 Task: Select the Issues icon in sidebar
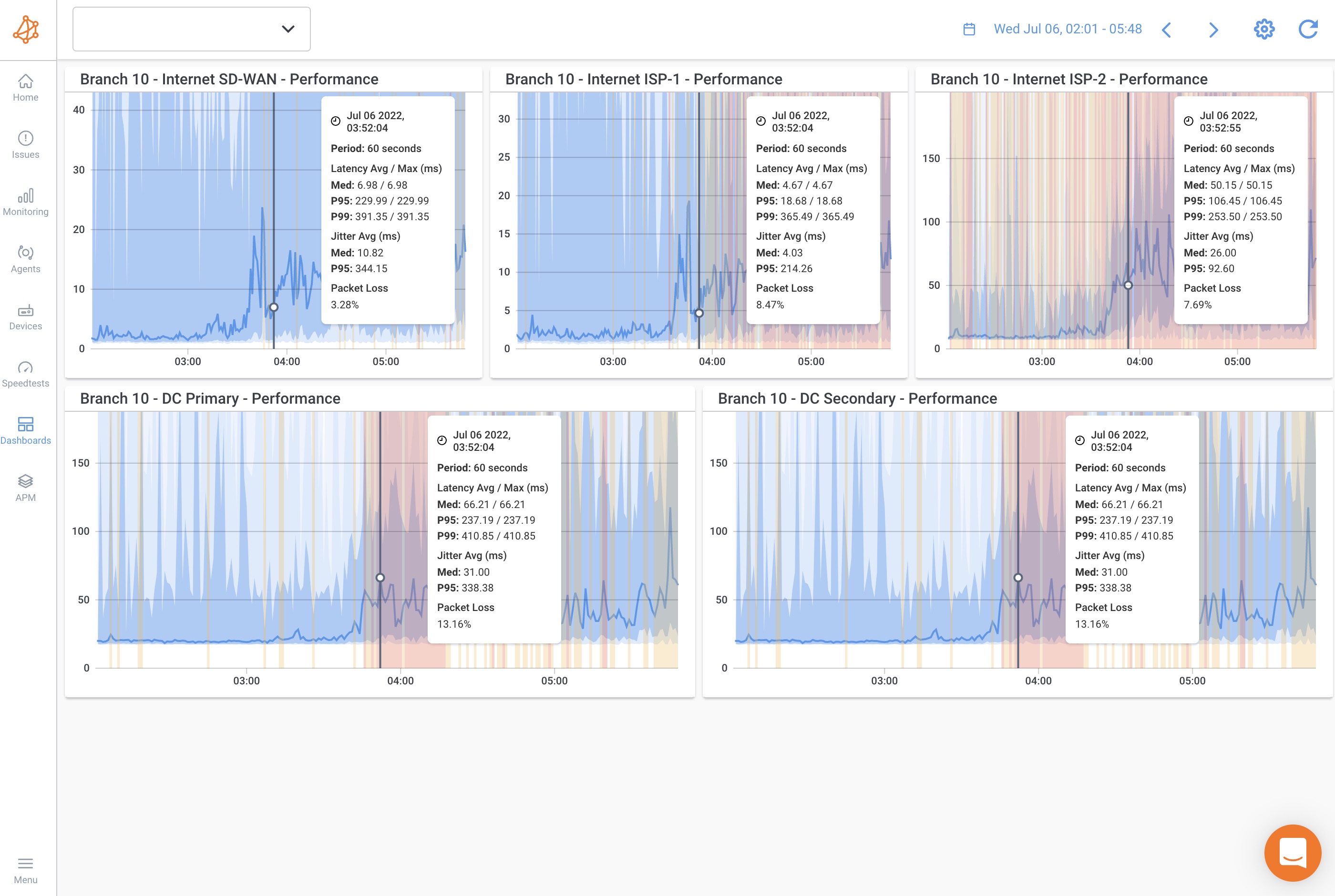pyautogui.click(x=25, y=144)
